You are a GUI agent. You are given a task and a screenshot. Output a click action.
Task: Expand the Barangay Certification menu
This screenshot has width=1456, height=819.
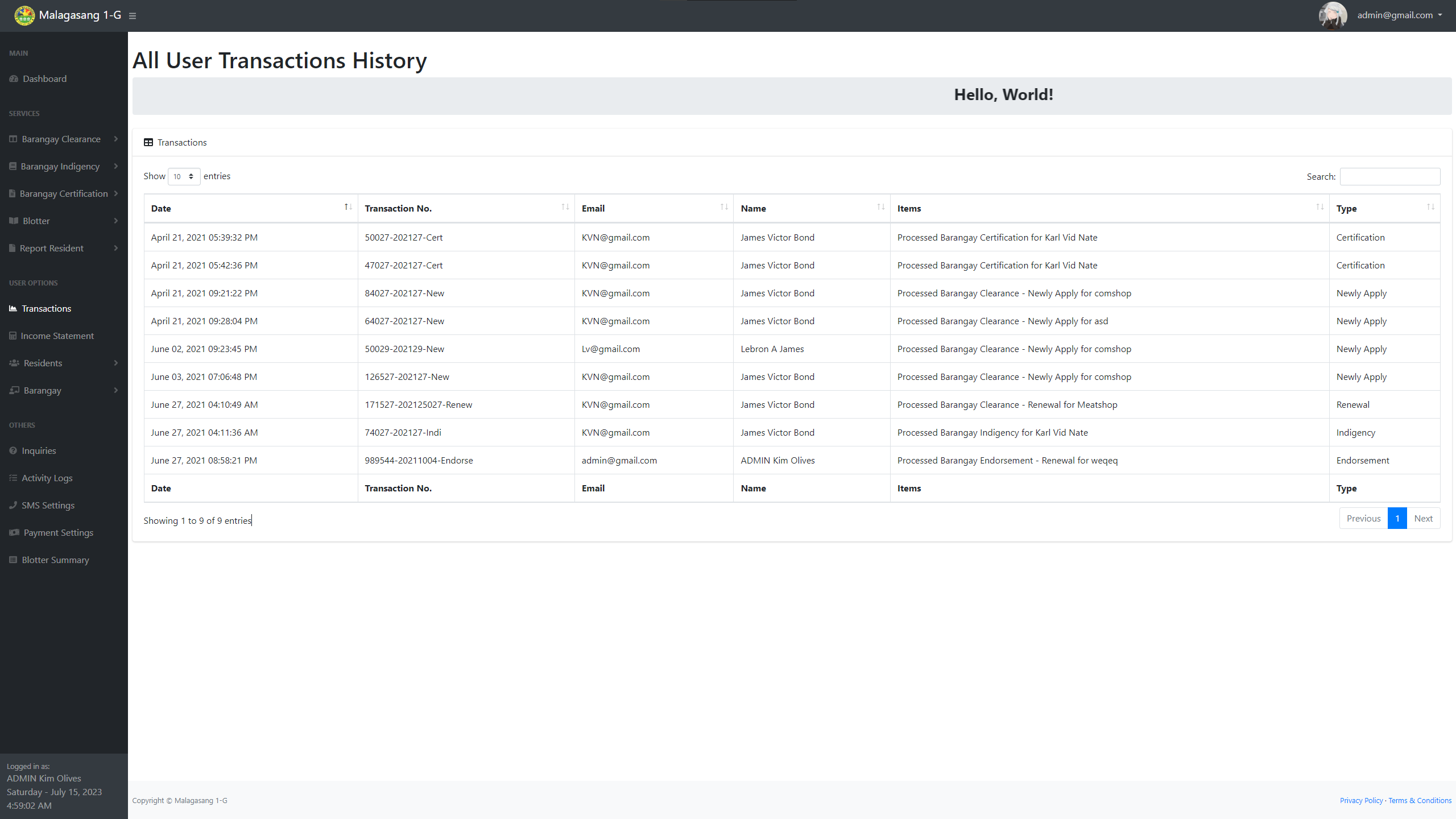point(63,193)
